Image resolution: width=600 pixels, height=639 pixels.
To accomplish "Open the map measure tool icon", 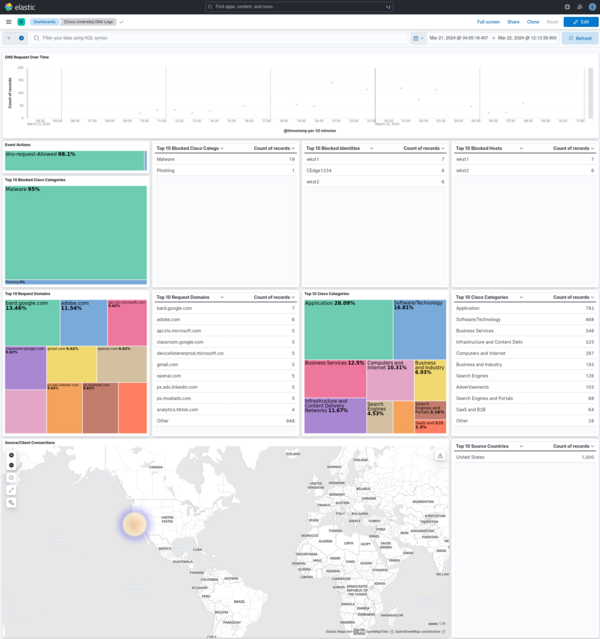I will pos(12,490).
